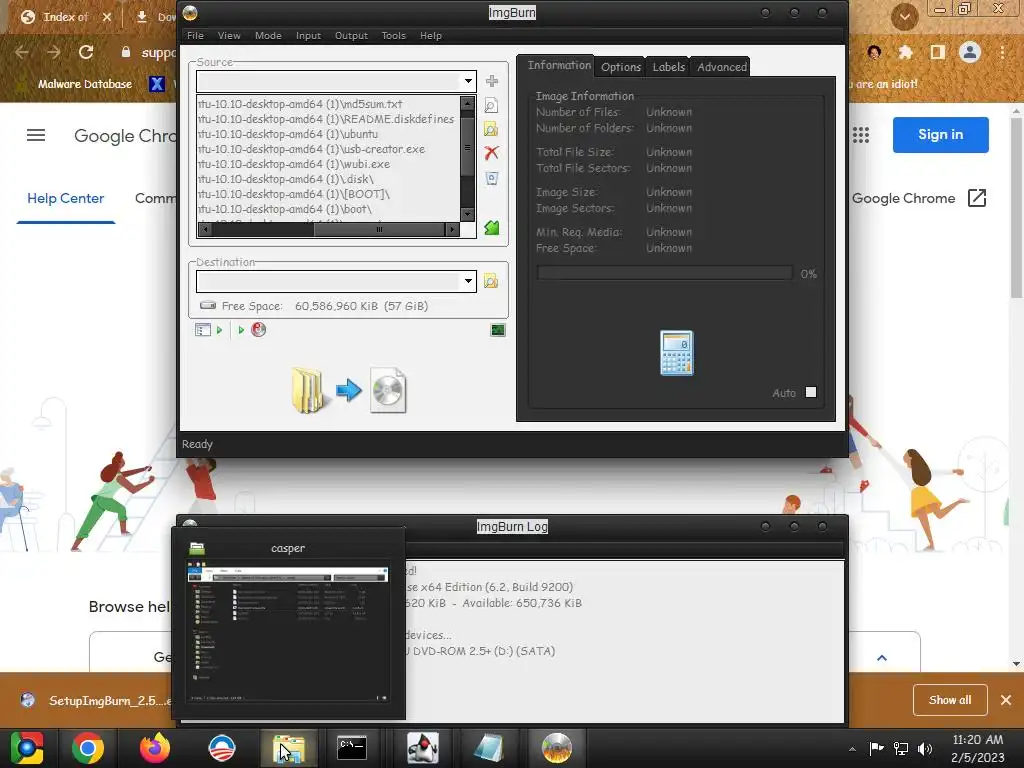
Task: Expand the Source dropdown arrow
Action: click(x=468, y=81)
